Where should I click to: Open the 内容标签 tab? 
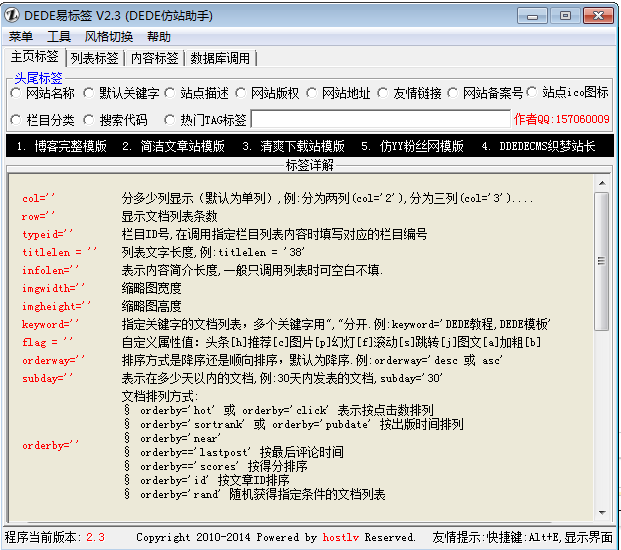[155, 58]
